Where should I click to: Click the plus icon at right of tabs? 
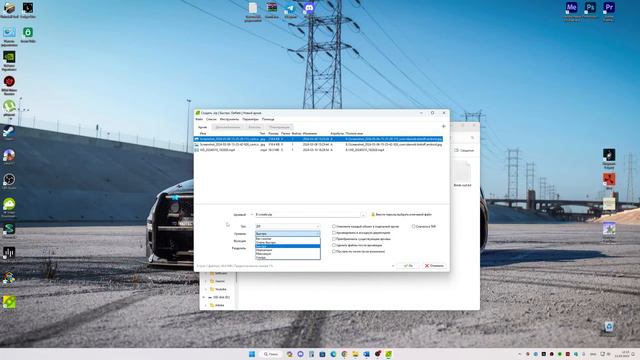click(x=443, y=127)
